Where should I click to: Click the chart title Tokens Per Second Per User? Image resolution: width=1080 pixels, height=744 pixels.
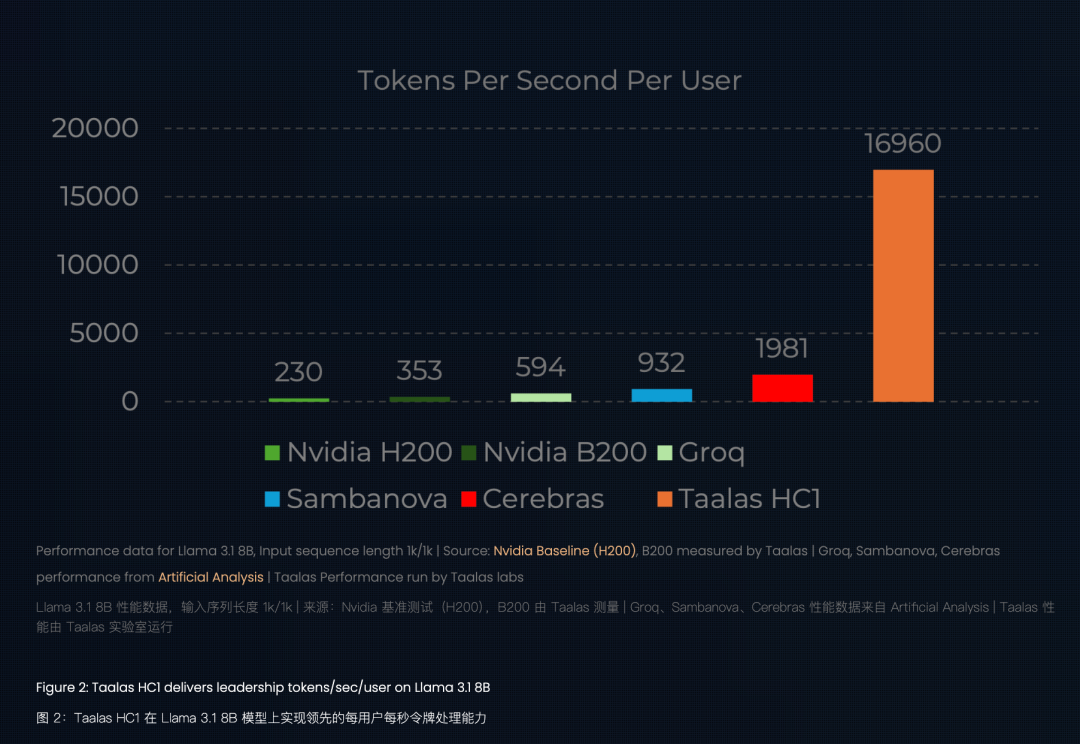pyautogui.click(x=549, y=81)
